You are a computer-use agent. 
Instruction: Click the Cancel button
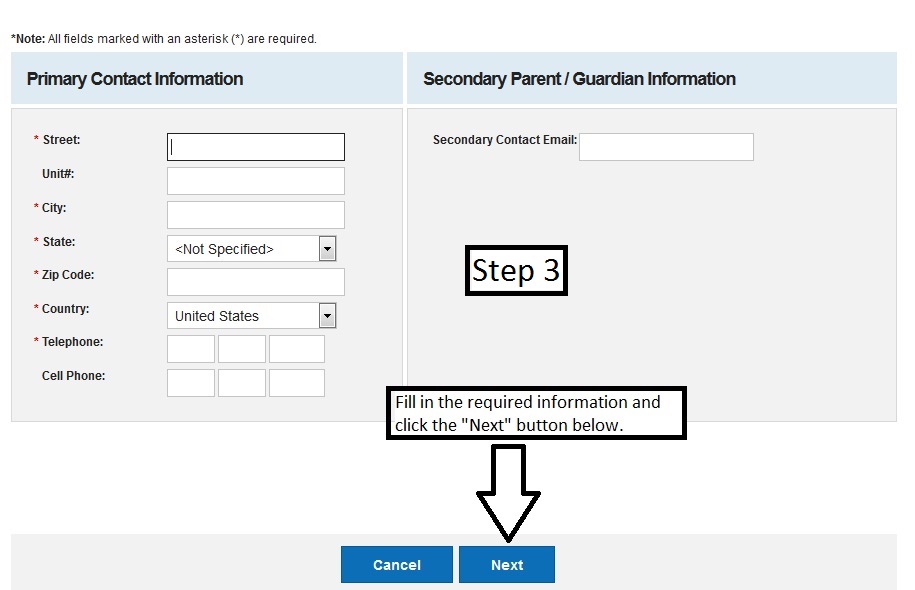[397, 564]
